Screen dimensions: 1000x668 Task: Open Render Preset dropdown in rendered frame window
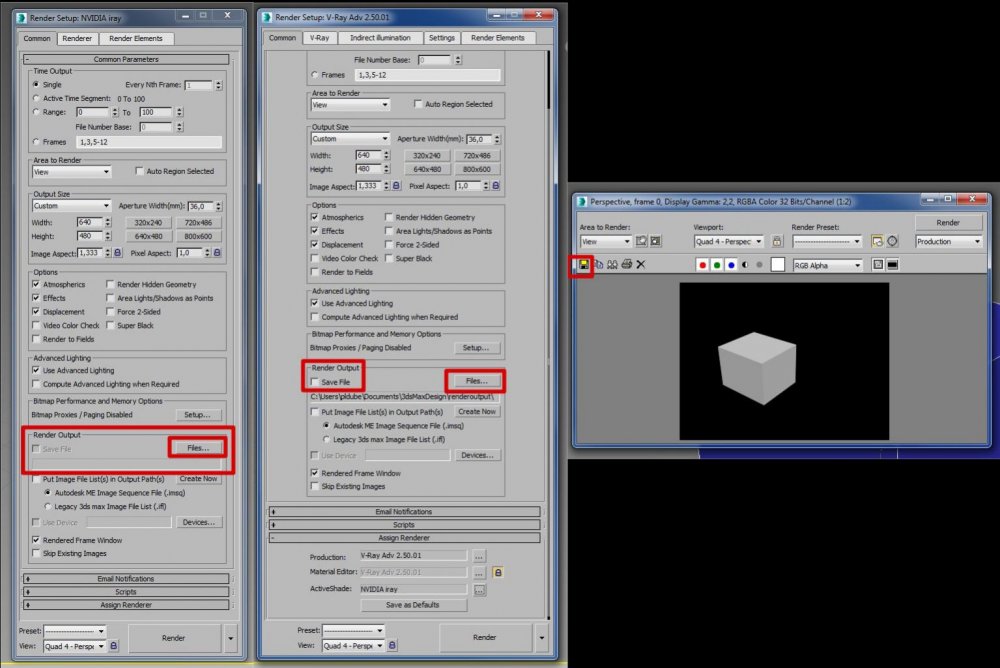pyautogui.click(x=827, y=241)
